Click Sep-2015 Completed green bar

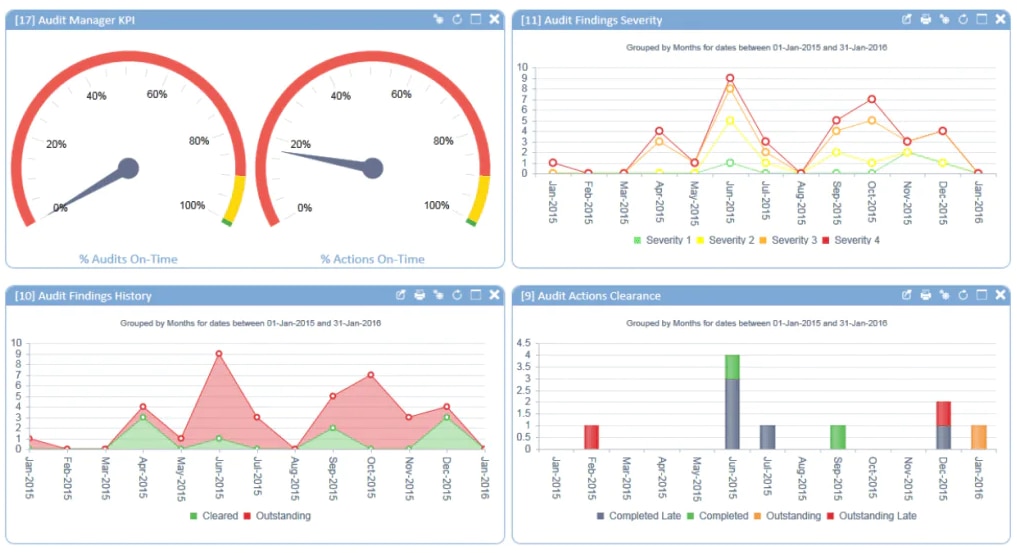(838, 437)
